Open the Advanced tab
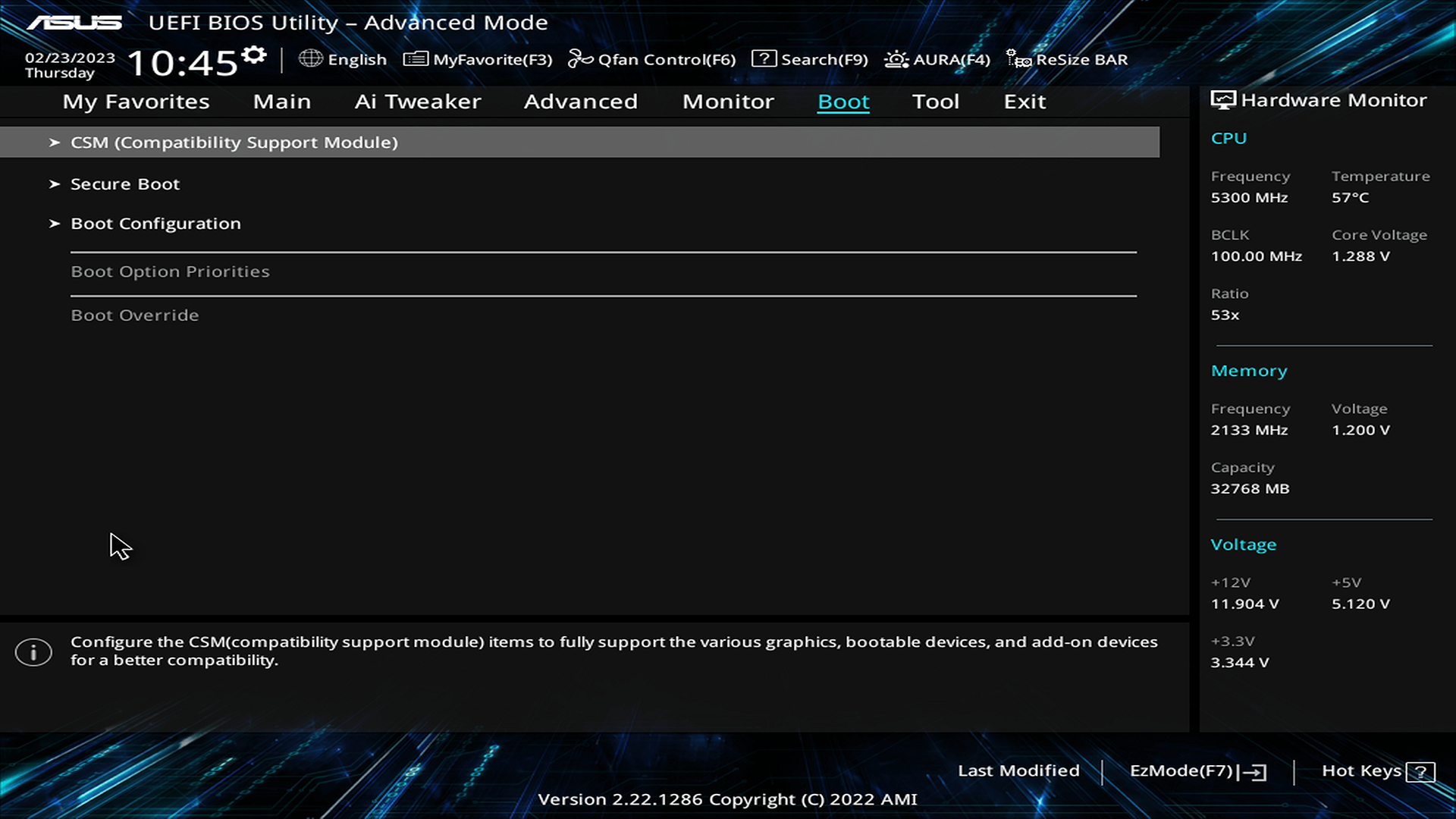The width and height of the screenshot is (1456, 819). 580,102
